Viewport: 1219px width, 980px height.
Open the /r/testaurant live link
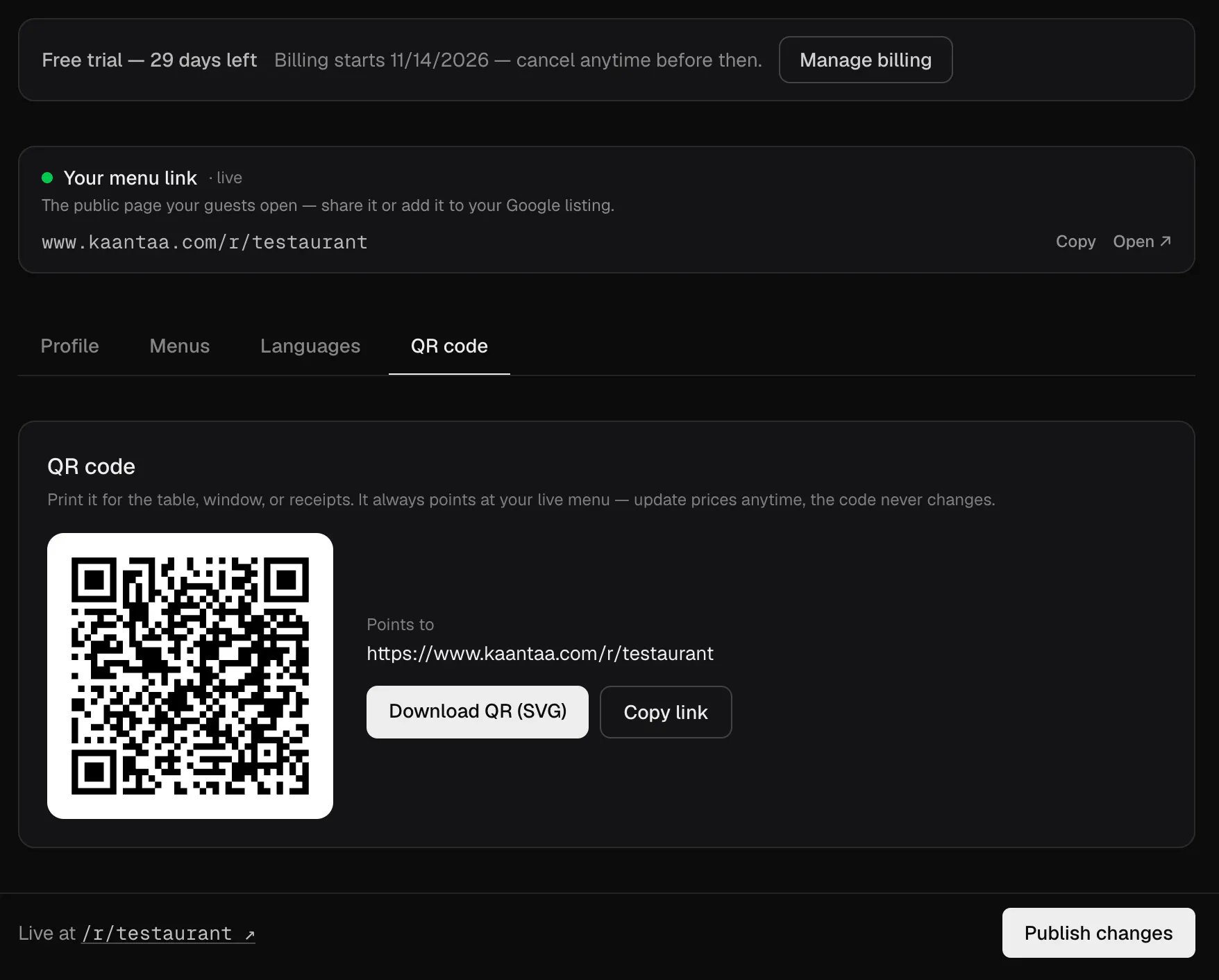(x=169, y=933)
